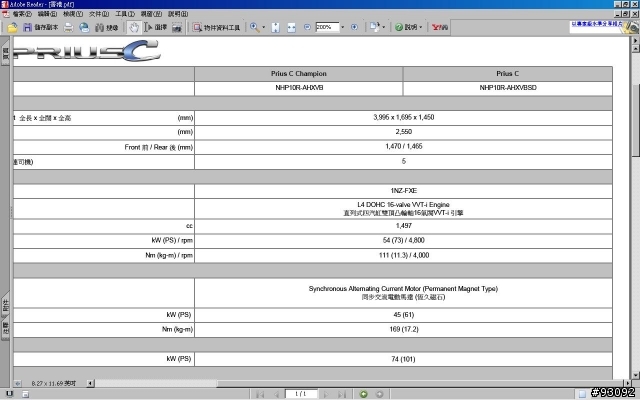Go to the Next Page button
This screenshot has height=400, width=640.
point(326,394)
